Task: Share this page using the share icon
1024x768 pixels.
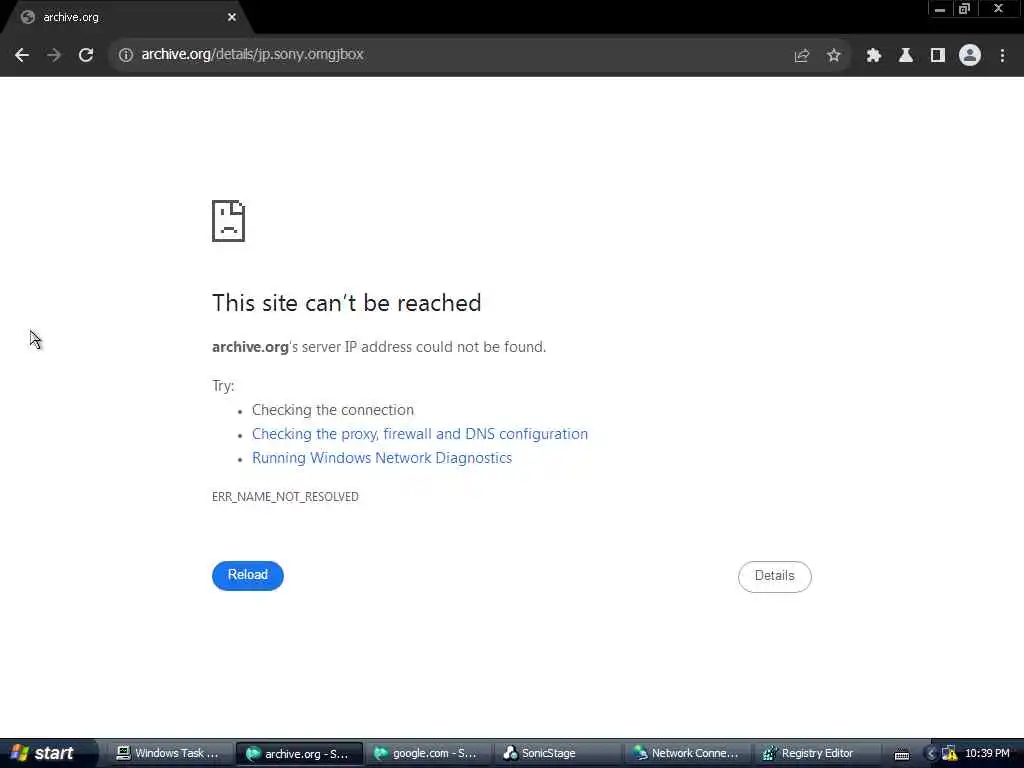Action: [802, 56]
